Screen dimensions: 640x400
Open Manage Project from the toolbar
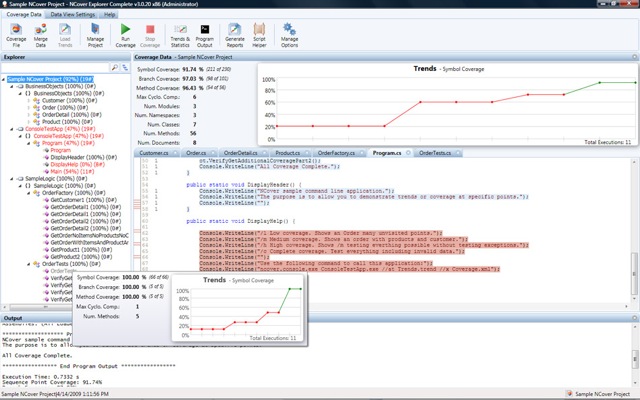[x=95, y=34]
